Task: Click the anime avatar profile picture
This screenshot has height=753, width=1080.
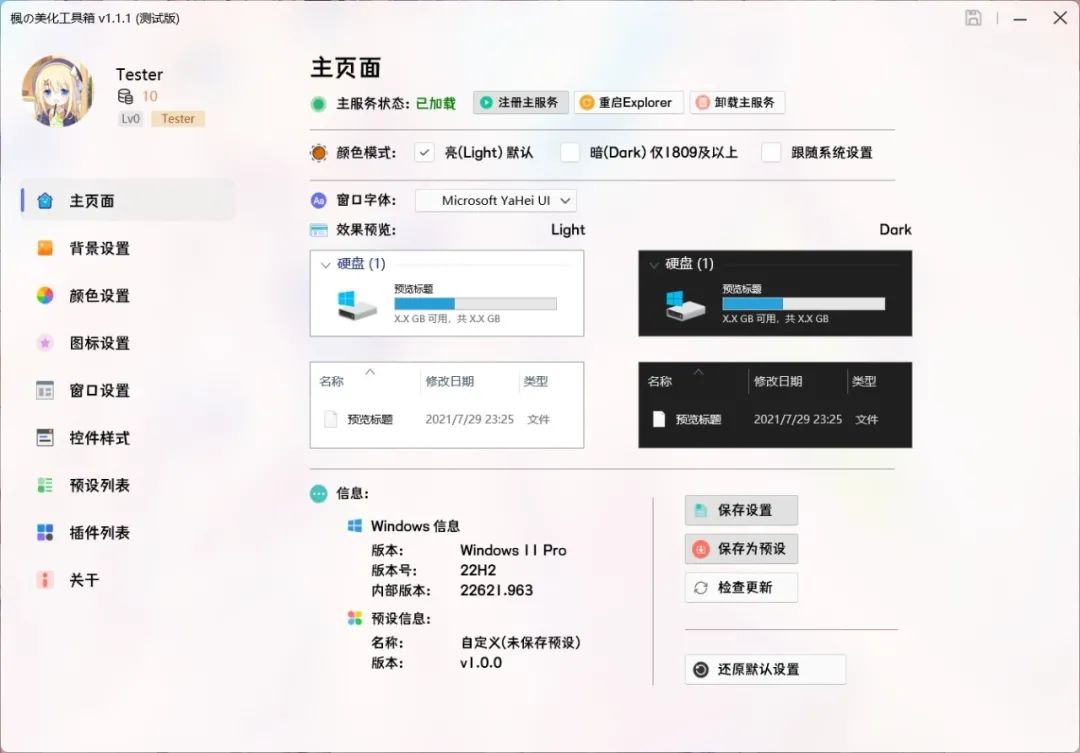Action: pos(57,91)
